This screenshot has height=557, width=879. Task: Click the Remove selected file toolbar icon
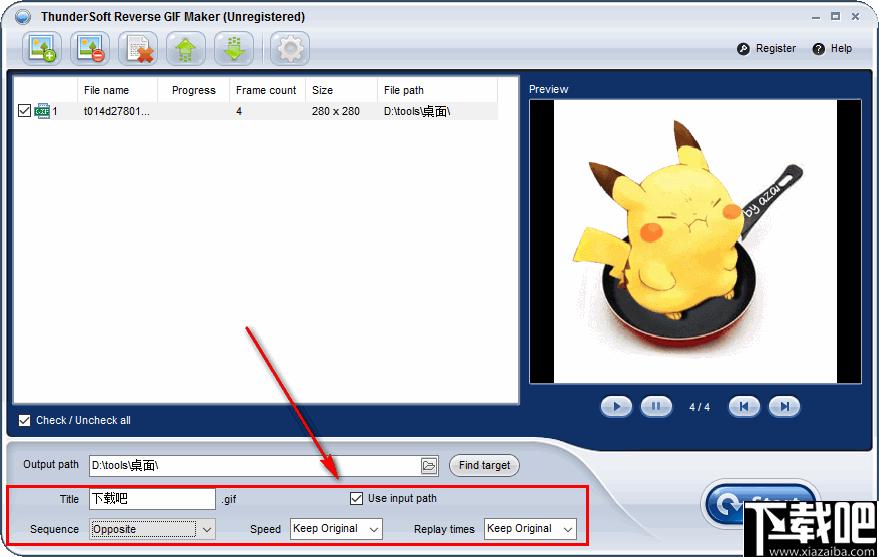click(90, 49)
